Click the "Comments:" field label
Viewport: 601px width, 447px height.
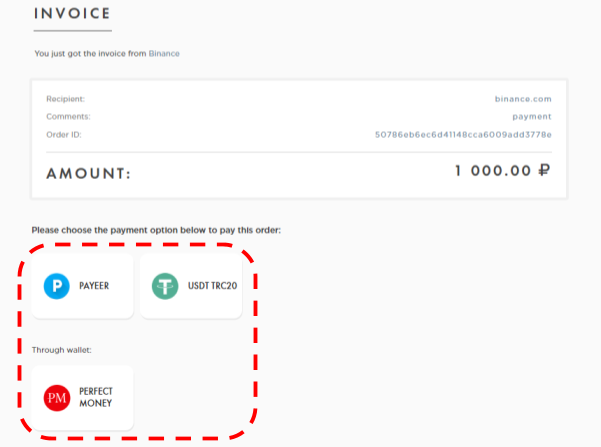68,116
